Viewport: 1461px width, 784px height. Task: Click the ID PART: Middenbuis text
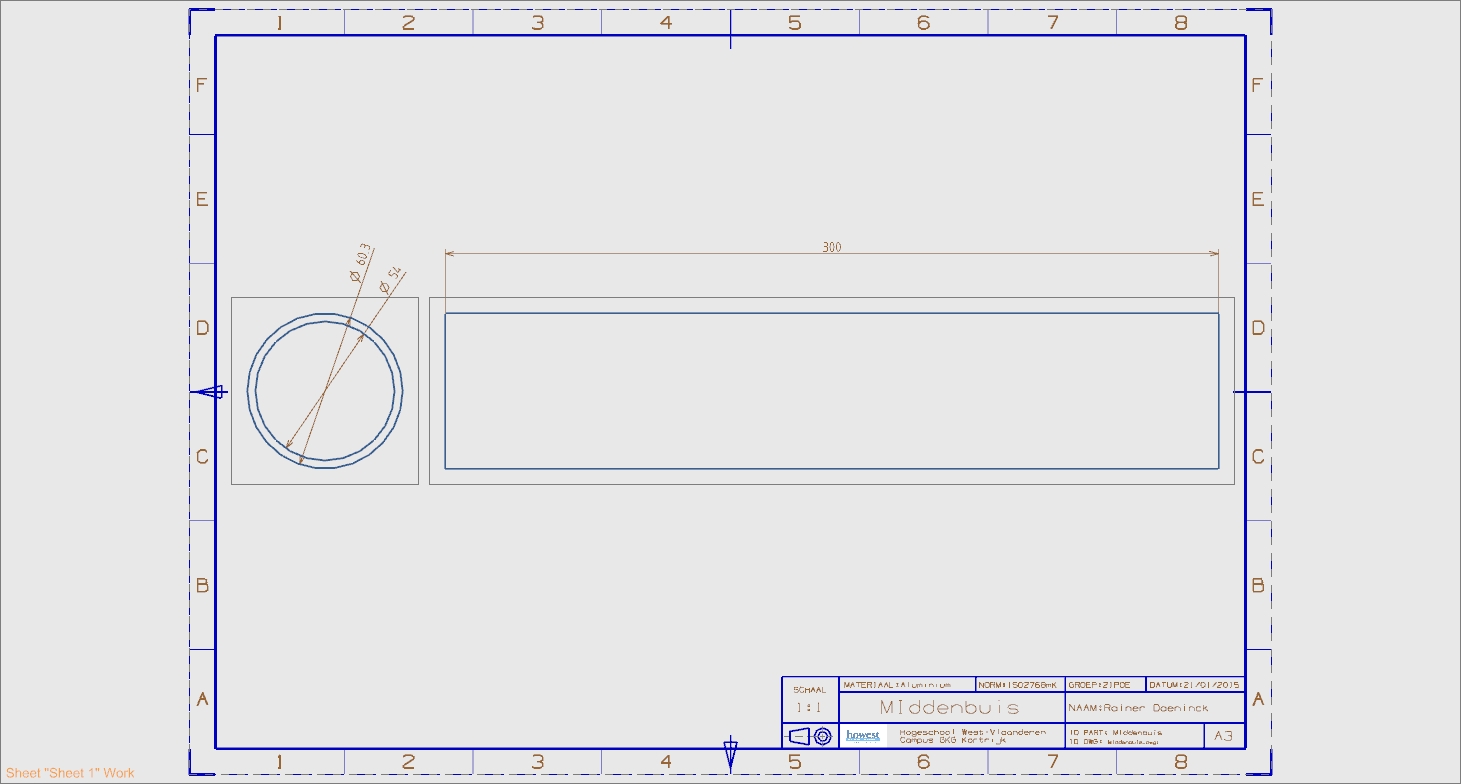tap(1115, 732)
